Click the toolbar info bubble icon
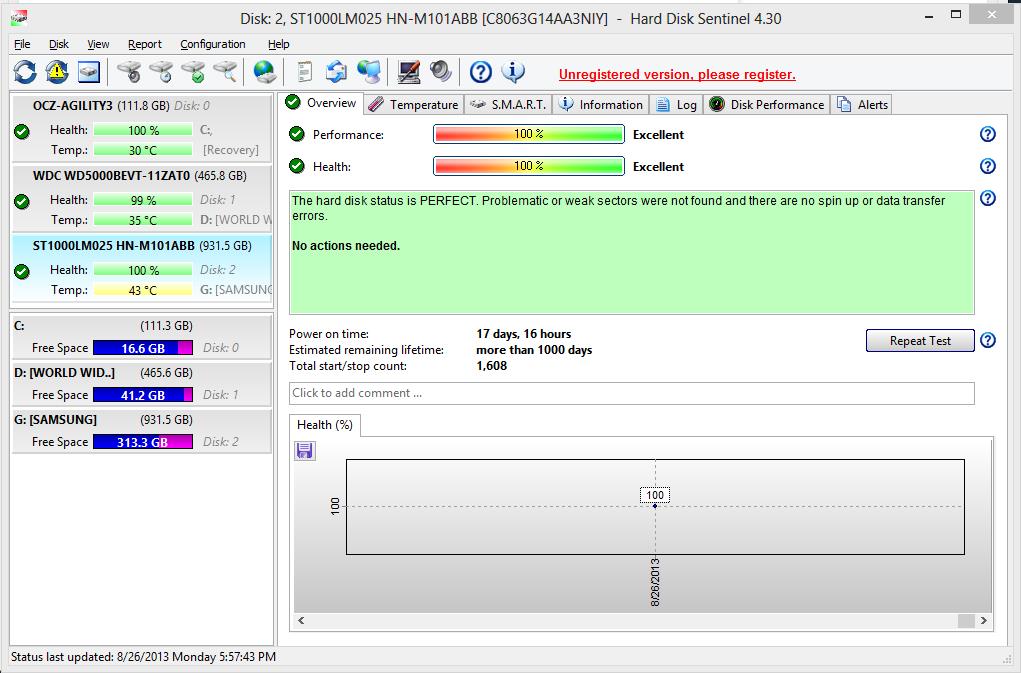The image size is (1021, 673). click(513, 72)
